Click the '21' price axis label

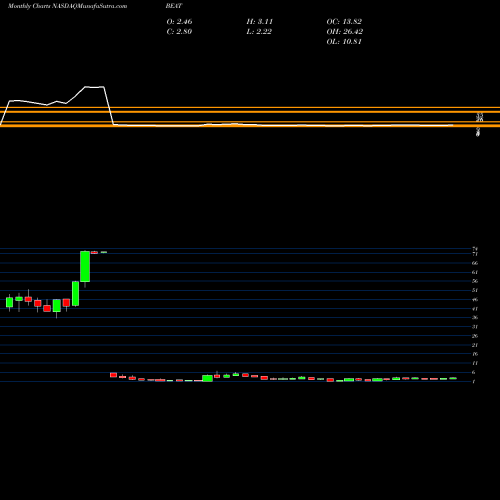[x=475, y=345]
